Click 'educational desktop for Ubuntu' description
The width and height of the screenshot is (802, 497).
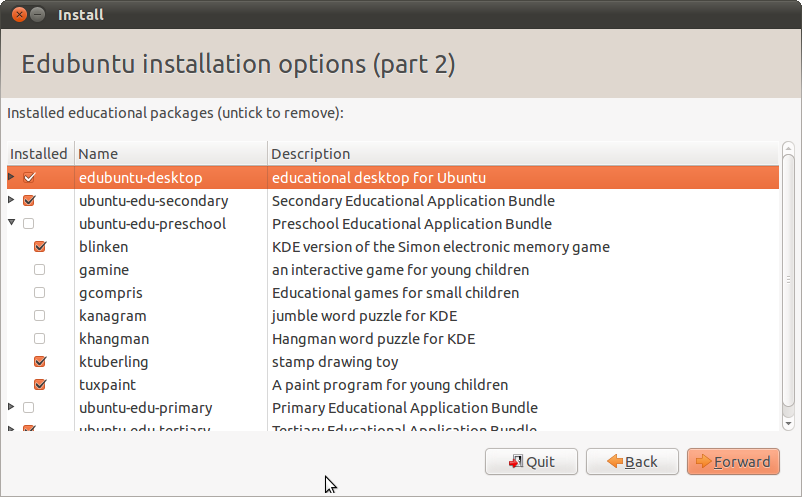click(x=379, y=178)
